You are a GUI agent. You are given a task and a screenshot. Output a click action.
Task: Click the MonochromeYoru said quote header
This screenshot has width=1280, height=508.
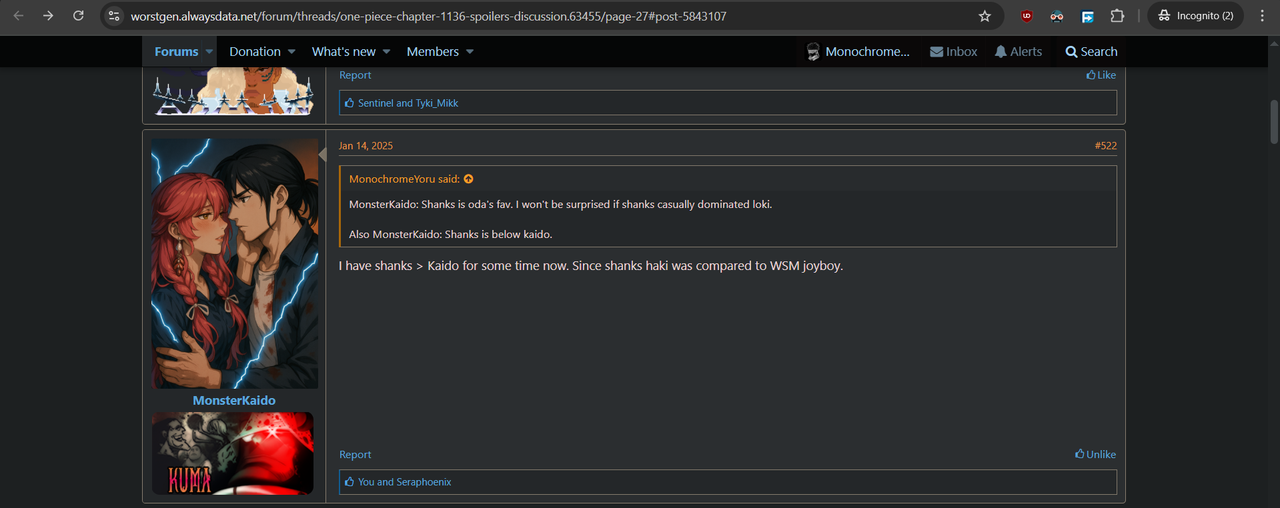point(404,179)
